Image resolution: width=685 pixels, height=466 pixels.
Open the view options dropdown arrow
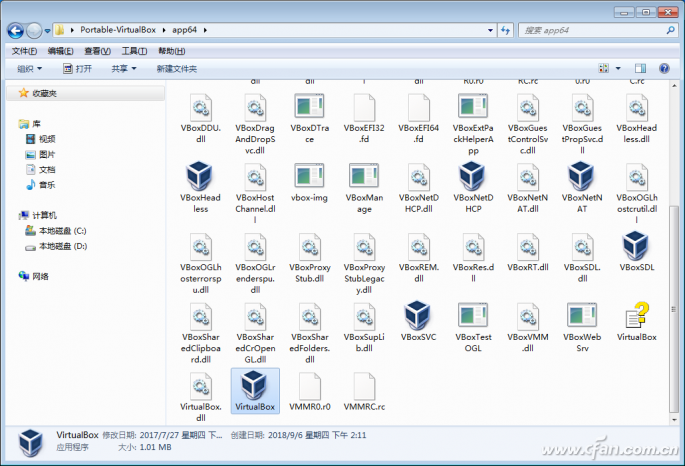618,69
